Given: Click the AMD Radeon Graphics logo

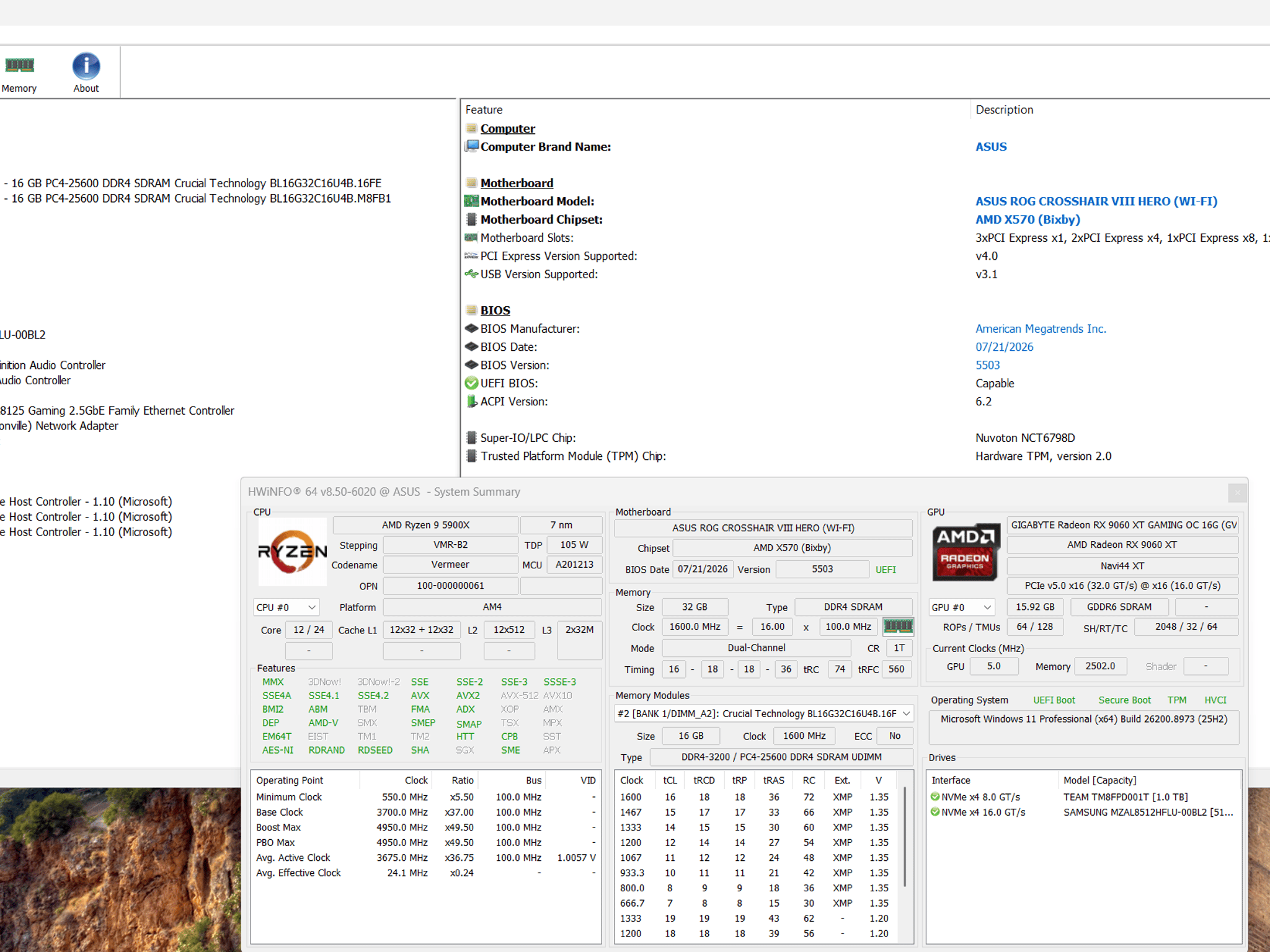Looking at the screenshot, I should pyautogui.click(x=966, y=552).
